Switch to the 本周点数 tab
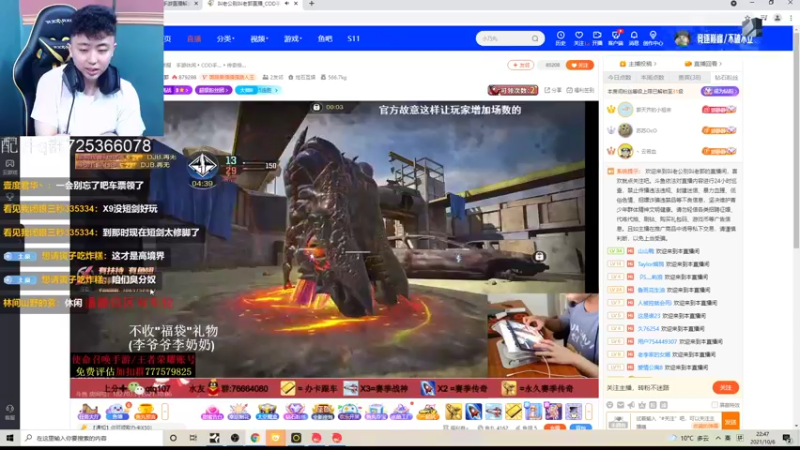The image size is (800, 450). (653, 78)
